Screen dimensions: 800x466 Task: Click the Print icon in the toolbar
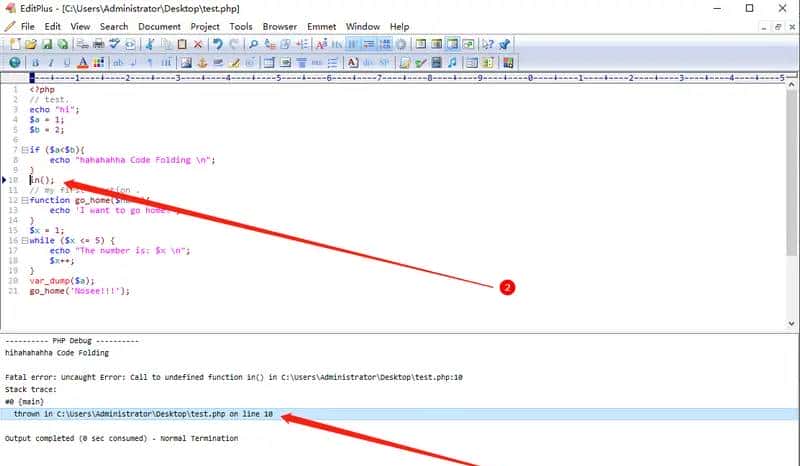(x=98, y=44)
